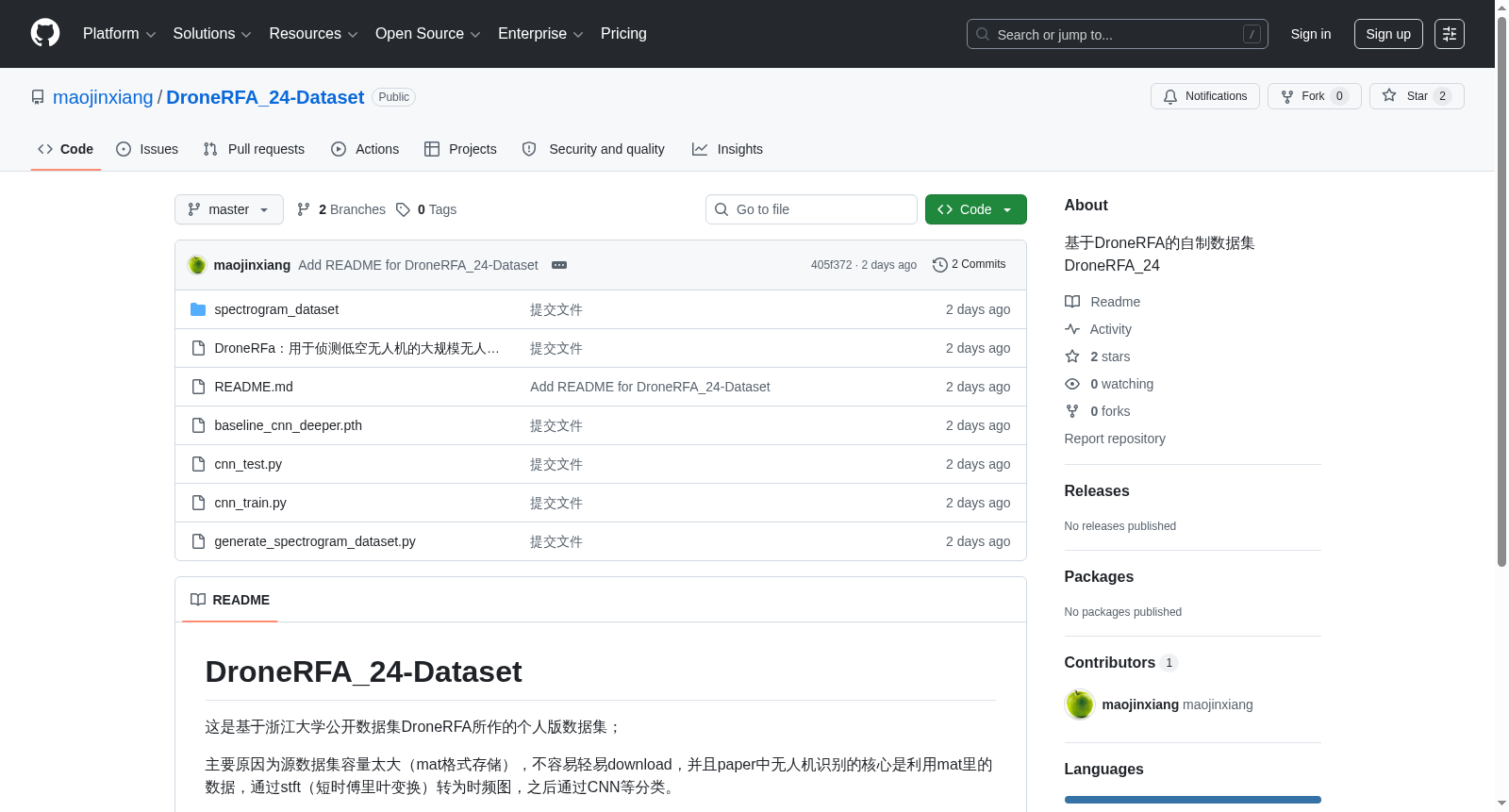Switch to the Issues tab

(x=147, y=149)
